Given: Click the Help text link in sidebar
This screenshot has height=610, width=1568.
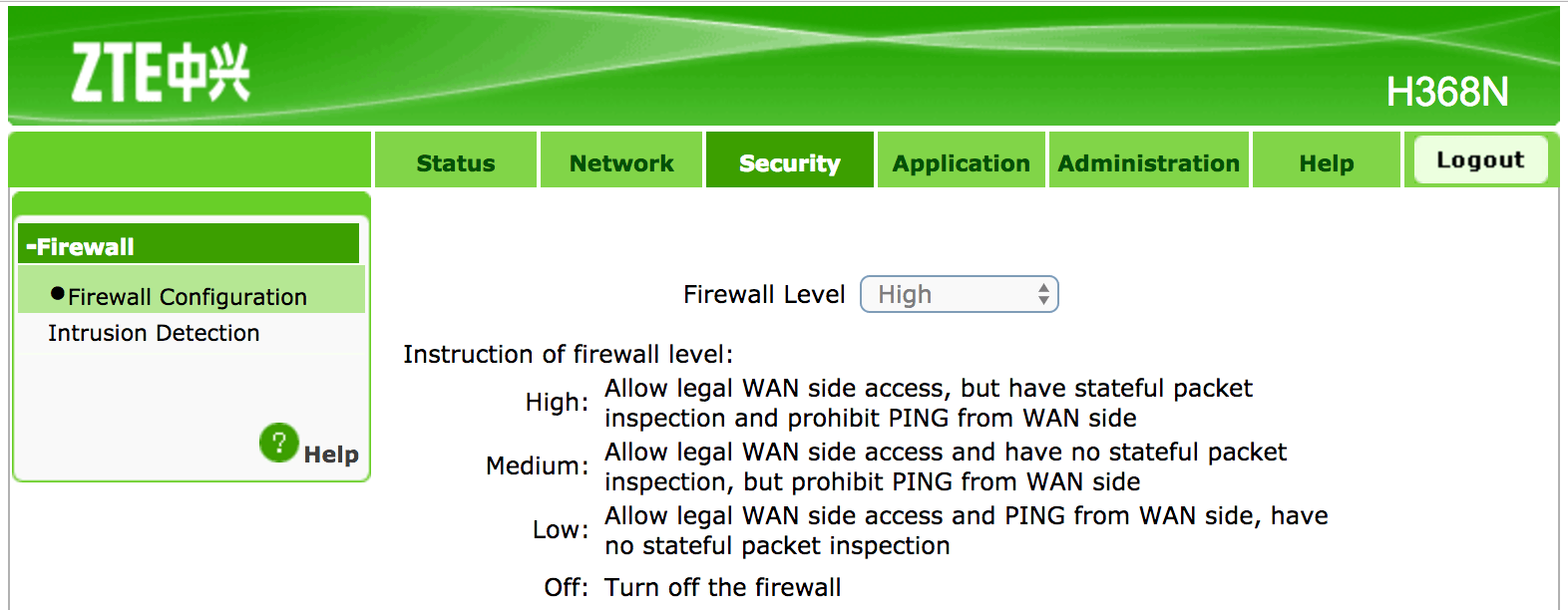Looking at the screenshot, I should tap(330, 455).
